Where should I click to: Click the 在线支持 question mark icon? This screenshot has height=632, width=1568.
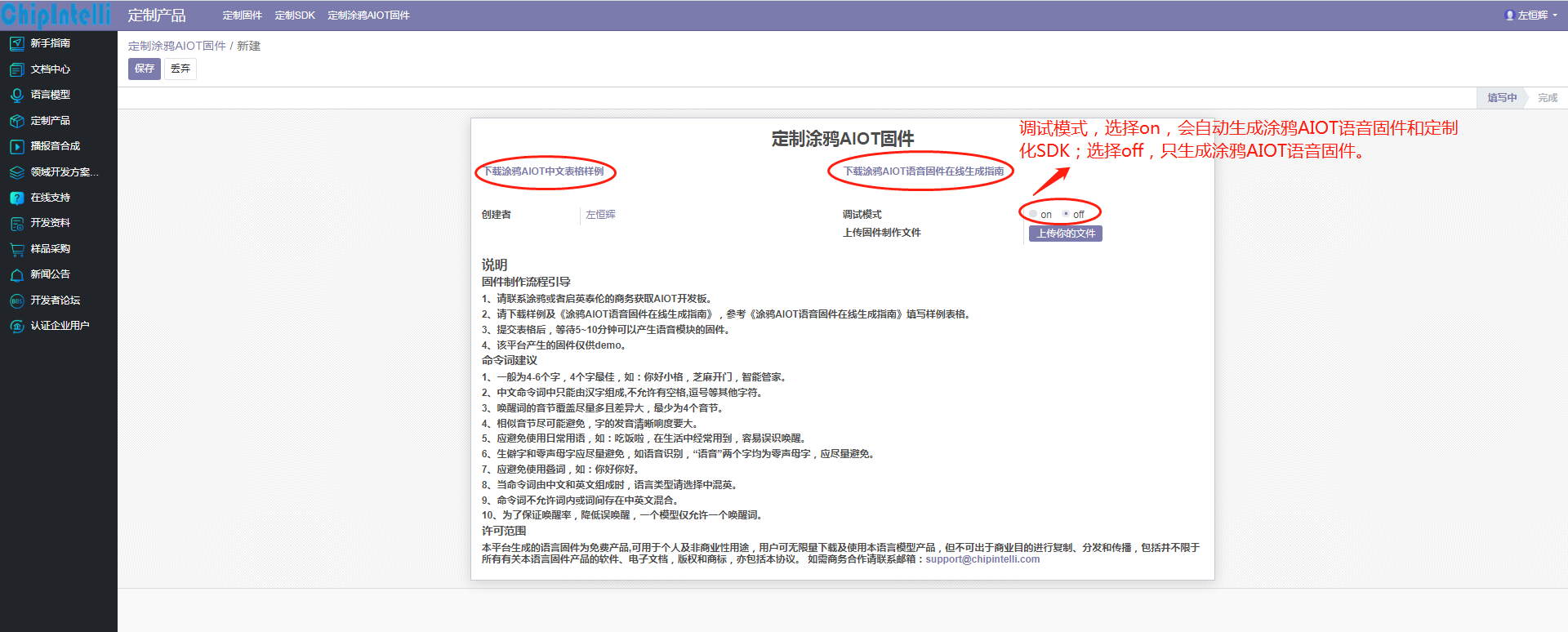click(16, 198)
